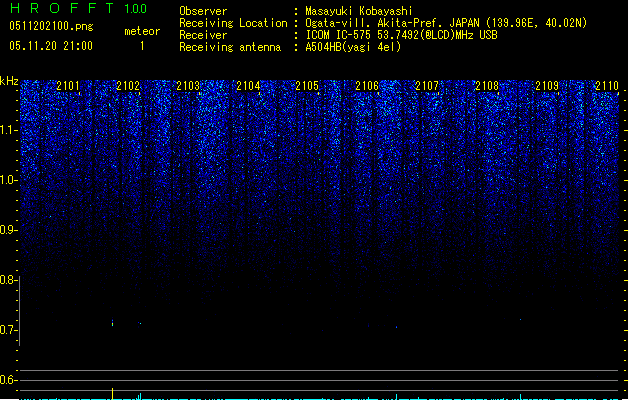
Task: Click the 2107 time marker
Action: [x=427, y=85]
